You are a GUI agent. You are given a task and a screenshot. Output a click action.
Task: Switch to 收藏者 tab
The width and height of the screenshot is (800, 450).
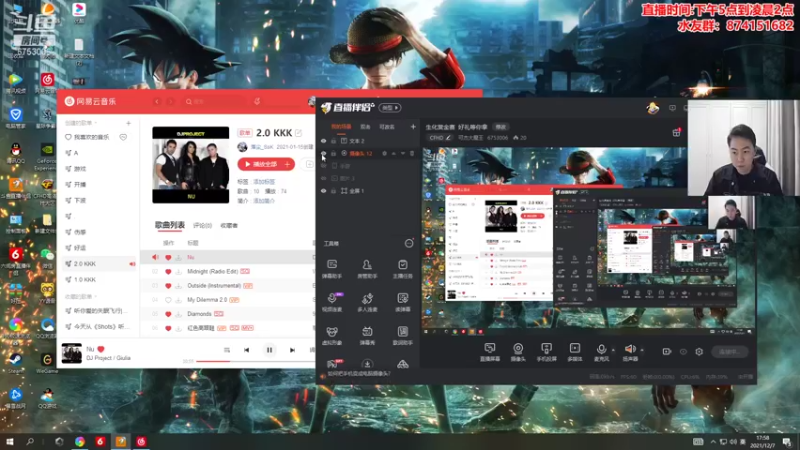229,226
